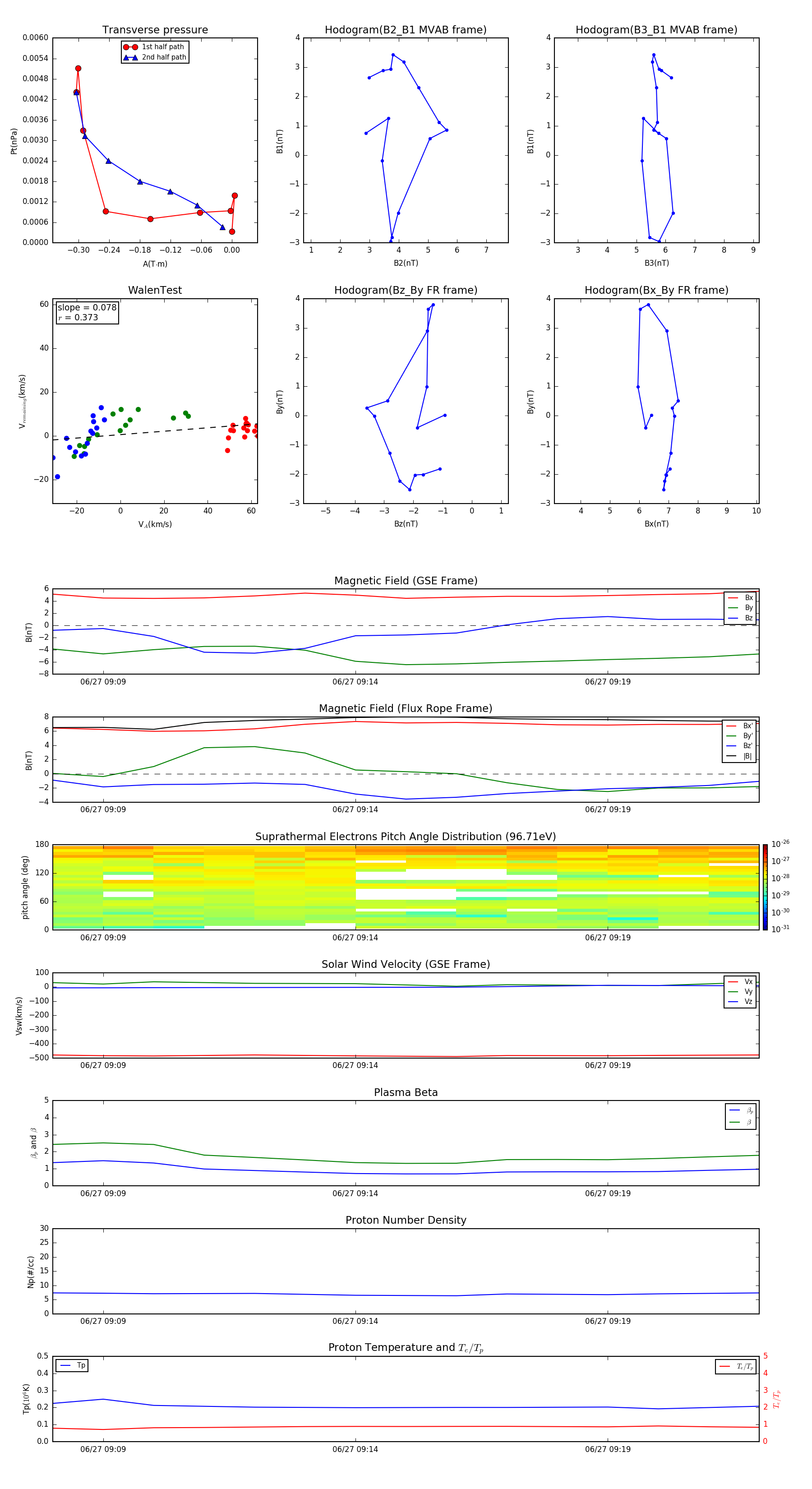Click the dashed fit line in WalenTest
This screenshot has height=1489, width=812.
coord(155,432)
